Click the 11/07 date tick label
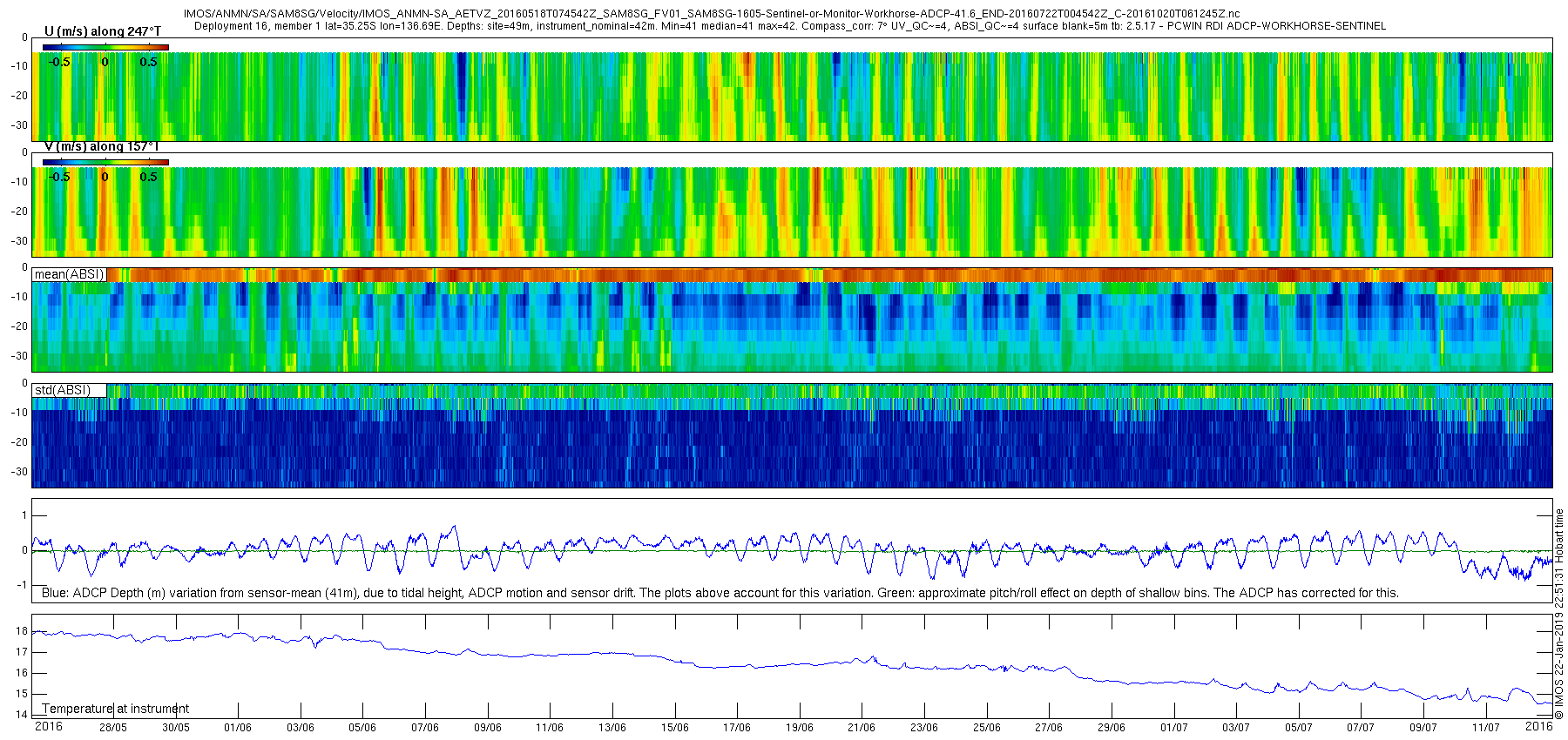This screenshot has width=1568, height=740. pos(1486,727)
